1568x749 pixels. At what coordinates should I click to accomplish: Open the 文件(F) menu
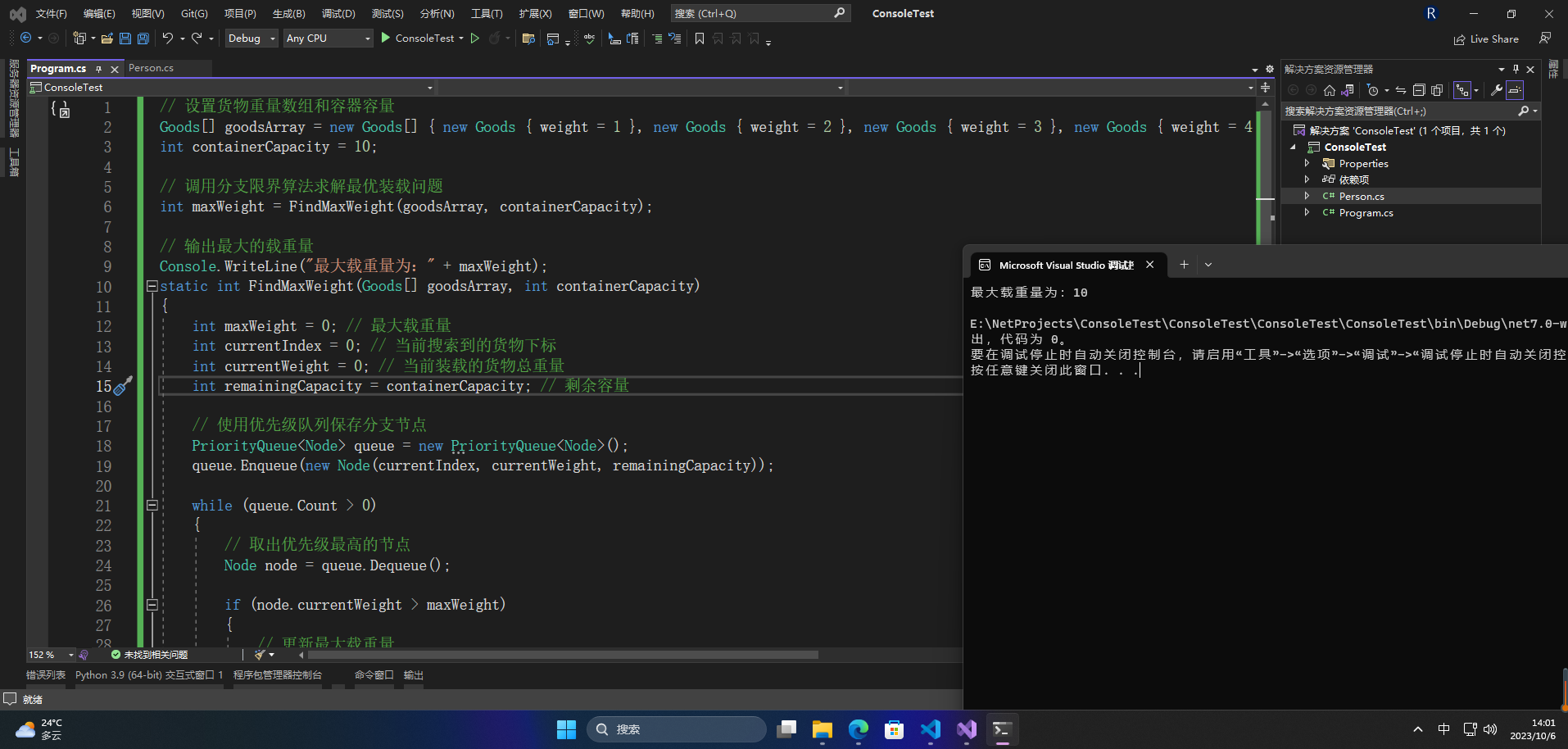click(51, 14)
